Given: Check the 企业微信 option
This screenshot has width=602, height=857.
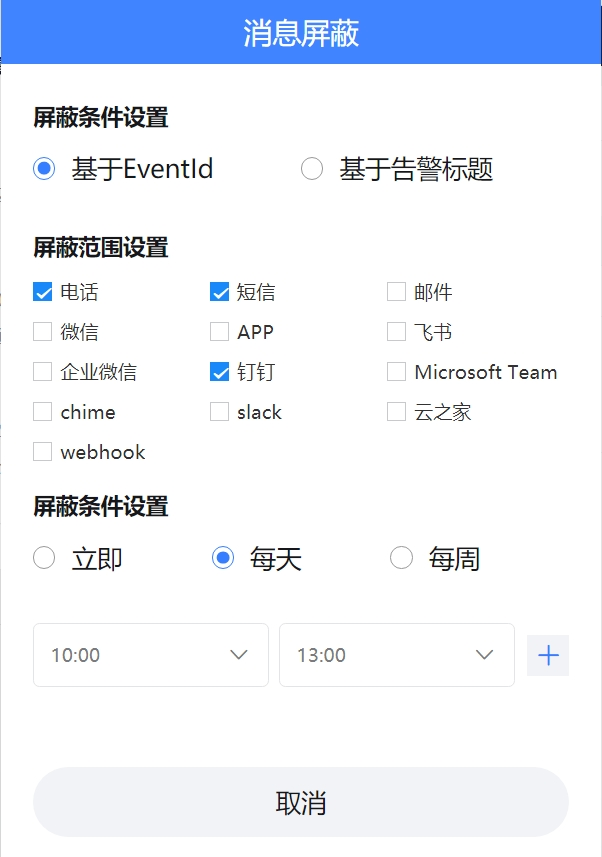Looking at the screenshot, I should pyautogui.click(x=43, y=372).
